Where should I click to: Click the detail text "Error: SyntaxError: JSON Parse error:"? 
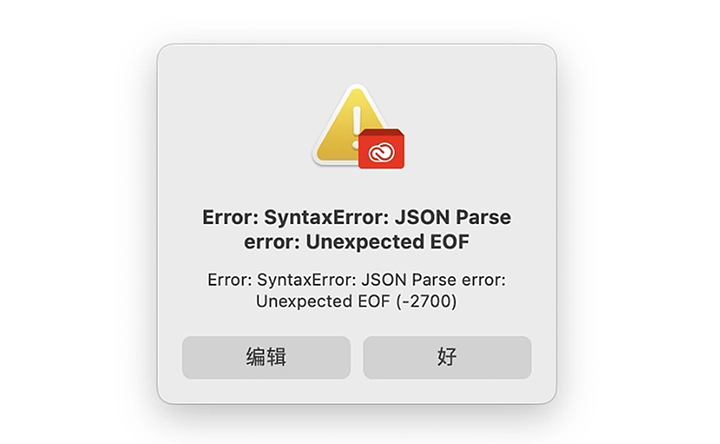[357, 280]
